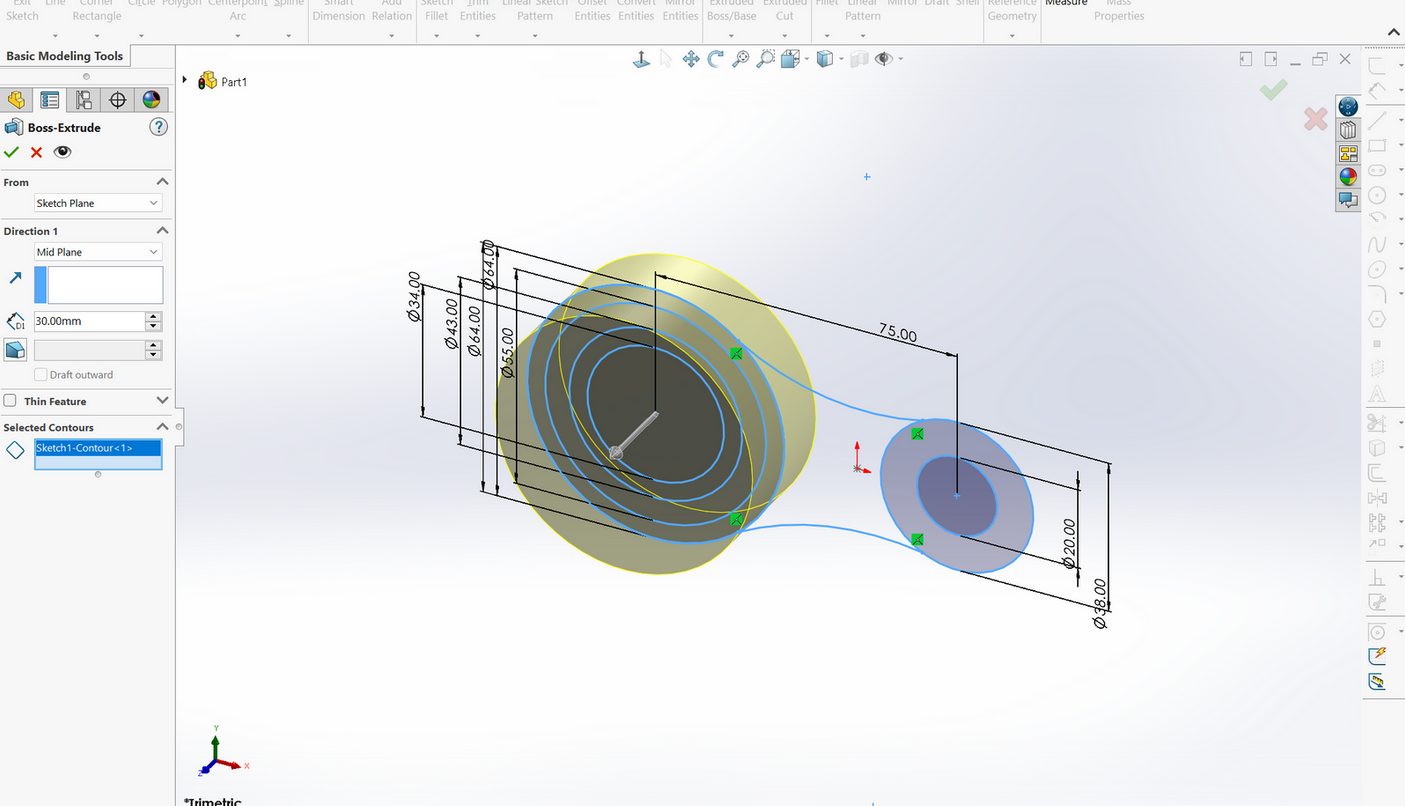
Task: Toggle the left panel collapse window button
Action: 1245,60
